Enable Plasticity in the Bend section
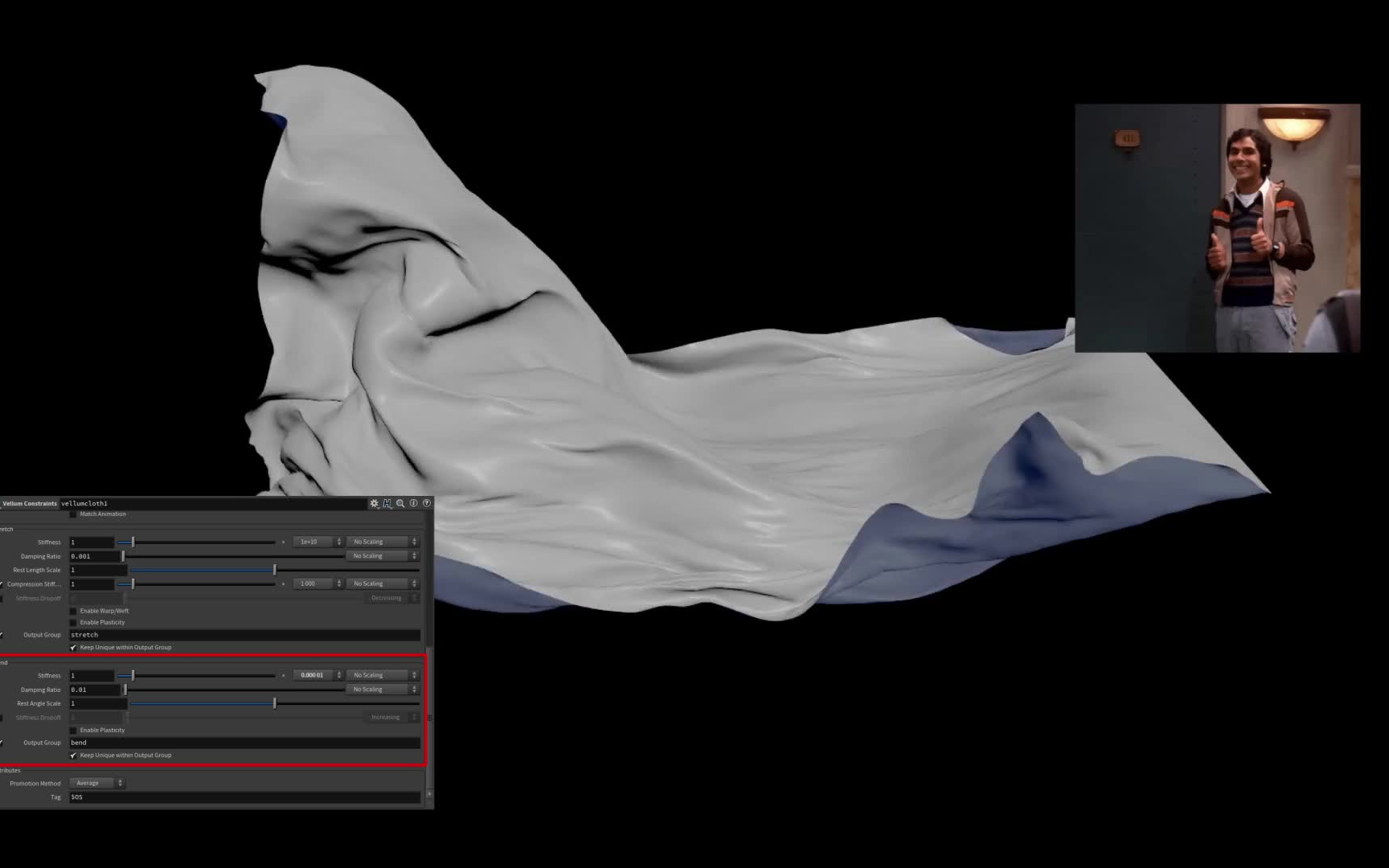The width and height of the screenshot is (1389, 868). click(73, 730)
